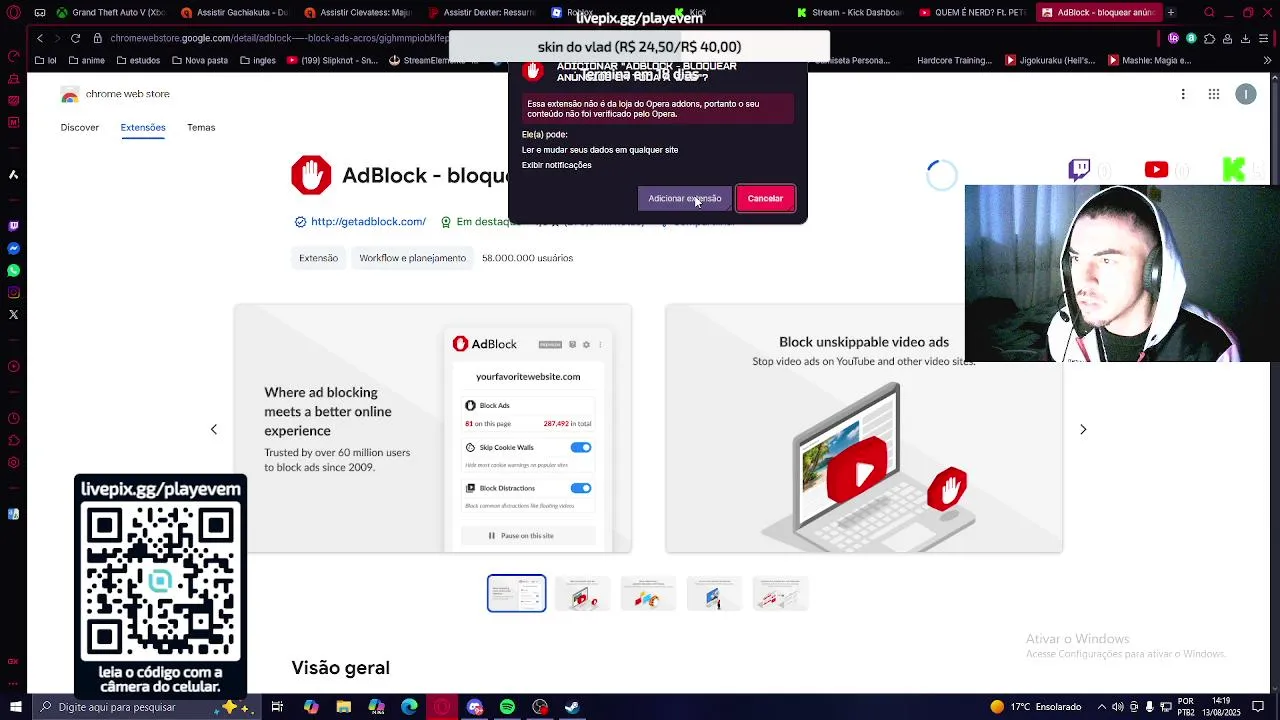Open Microsoft Edge from the taskbar
1280x720 pixels.
pos(409,707)
